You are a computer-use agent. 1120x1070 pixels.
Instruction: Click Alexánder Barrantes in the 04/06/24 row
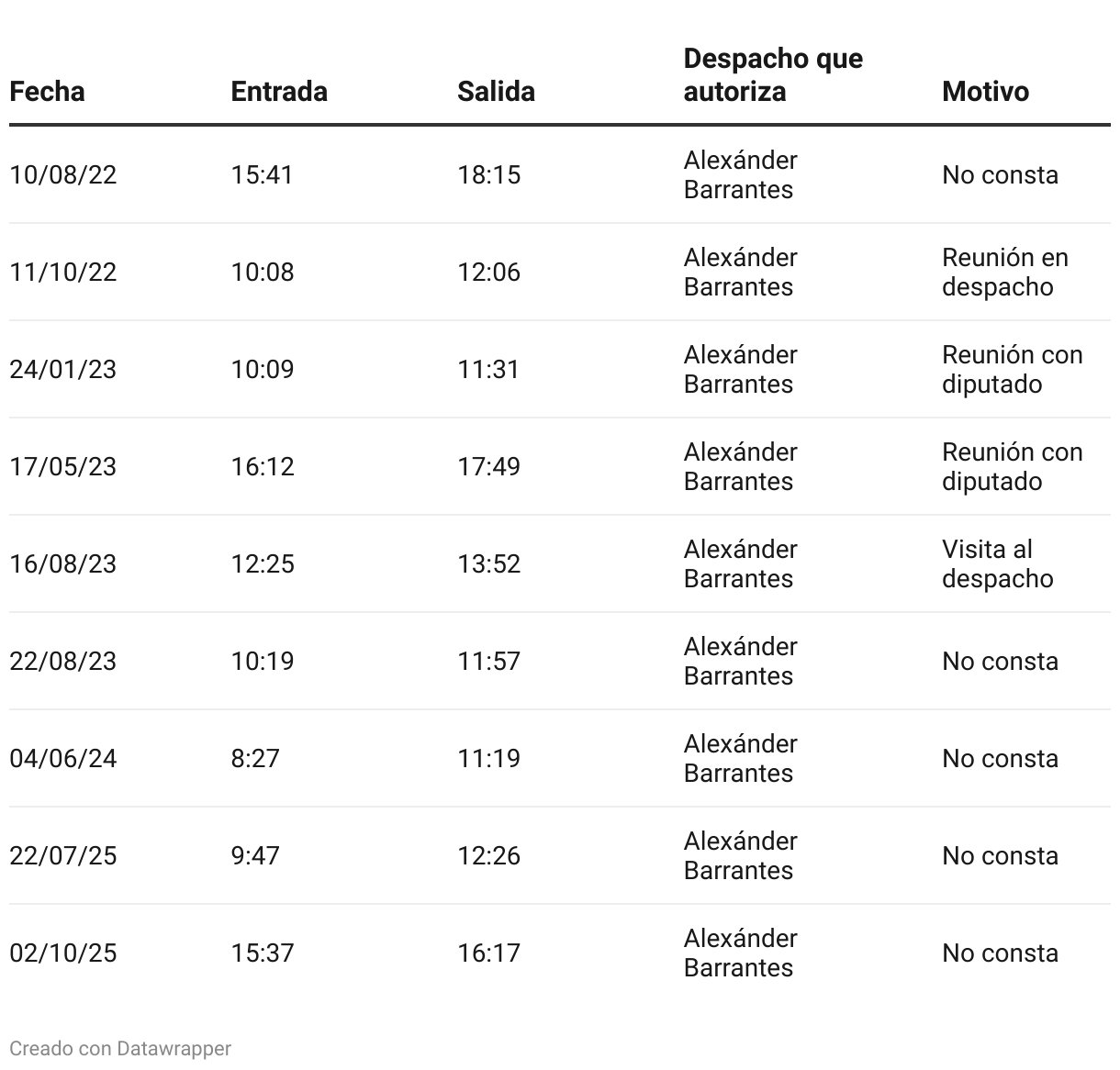coord(741,758)
